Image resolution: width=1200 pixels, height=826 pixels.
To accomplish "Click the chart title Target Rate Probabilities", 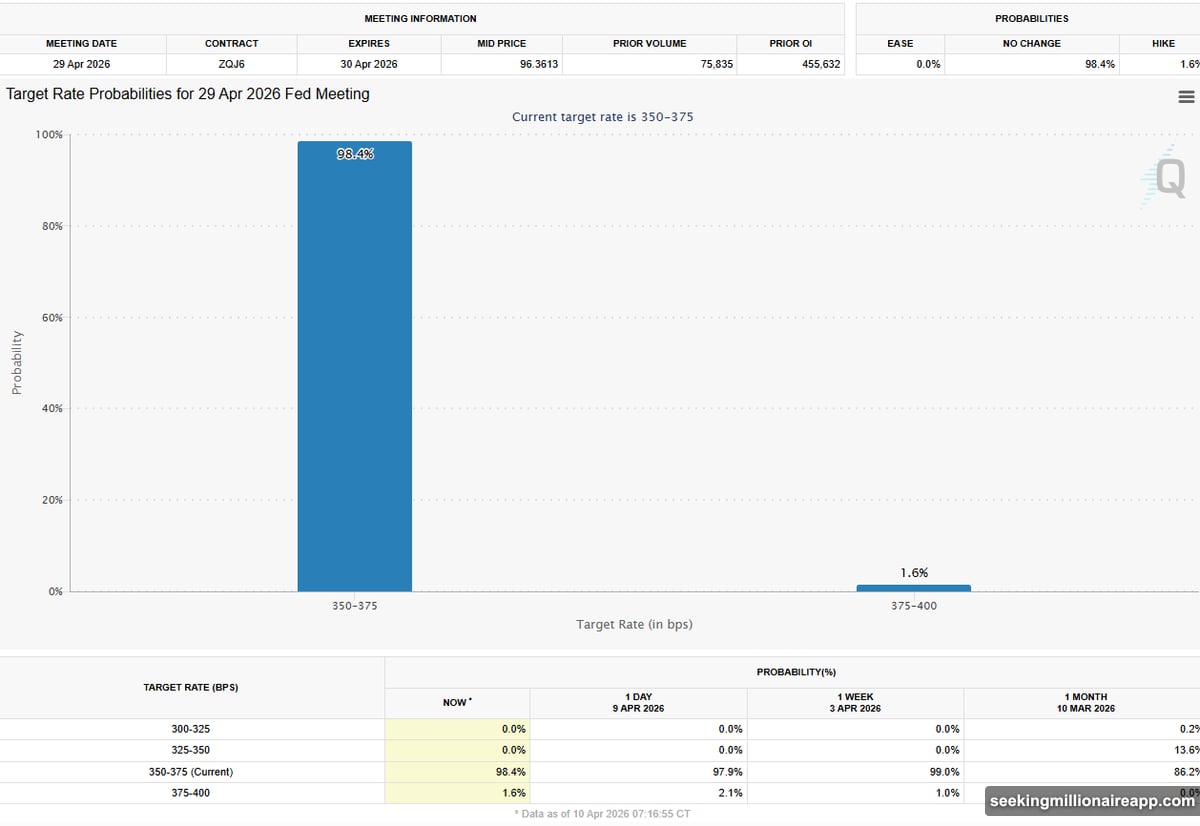I will [187, 93].
